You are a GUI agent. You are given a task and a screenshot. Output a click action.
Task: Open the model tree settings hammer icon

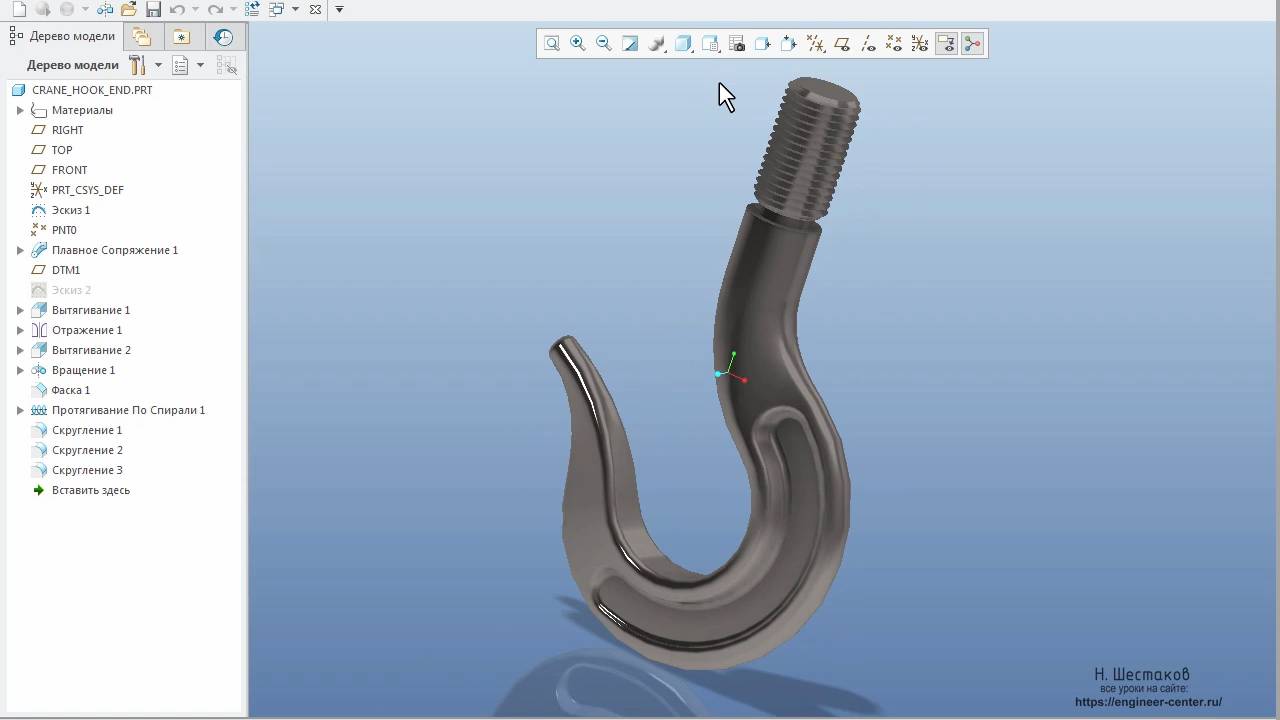click(x=137, y=65)
